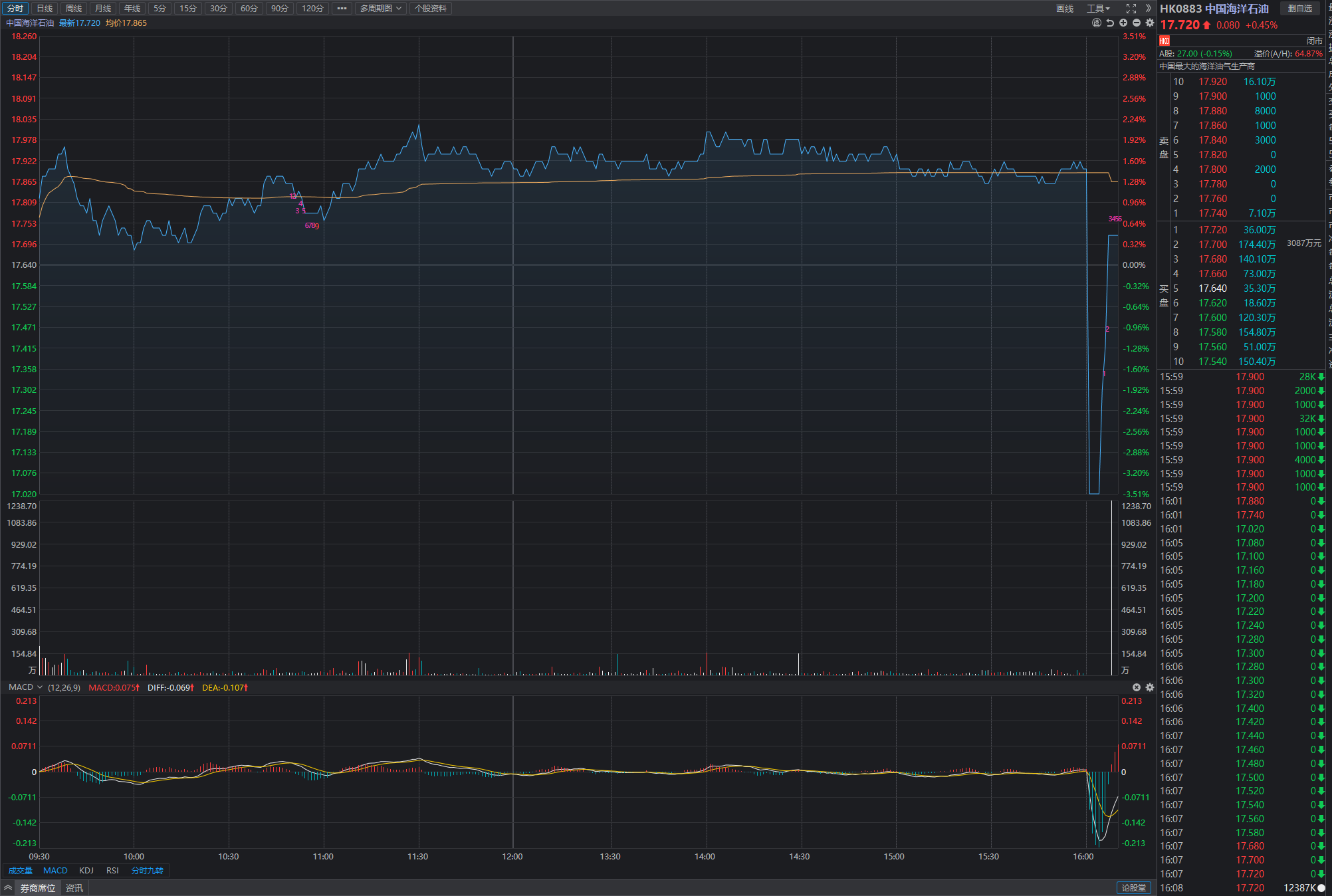Viewport: 1332px width, 896px height.
Task: Click the double-chevron collapse panel icon
Action: pyautogui.click(x=1148, y=9)
